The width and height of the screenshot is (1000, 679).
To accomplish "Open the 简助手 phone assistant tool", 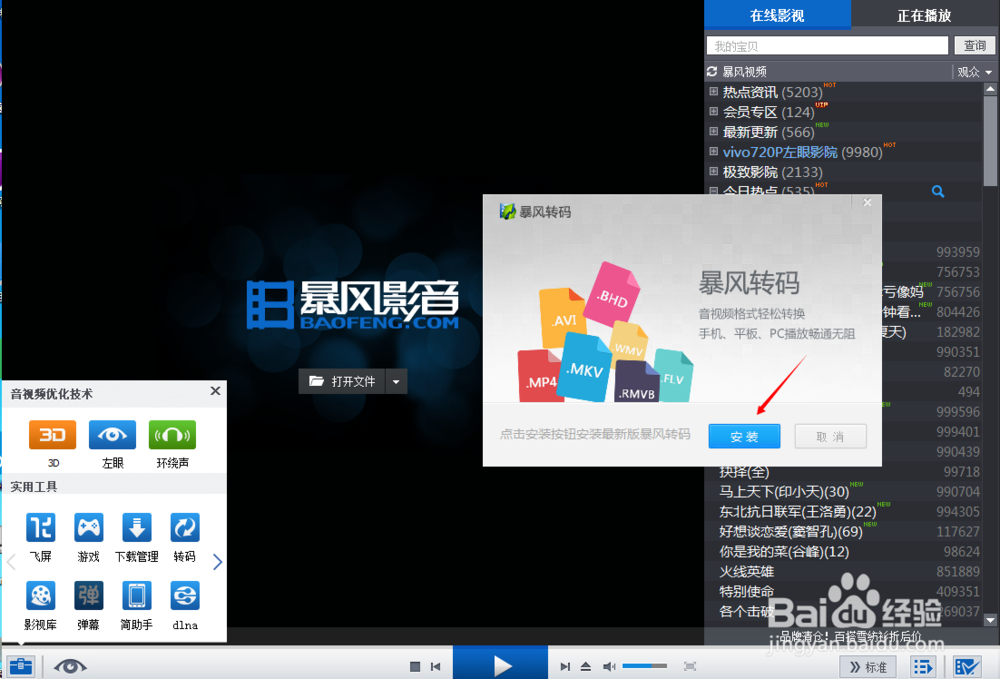I will 136,596.
